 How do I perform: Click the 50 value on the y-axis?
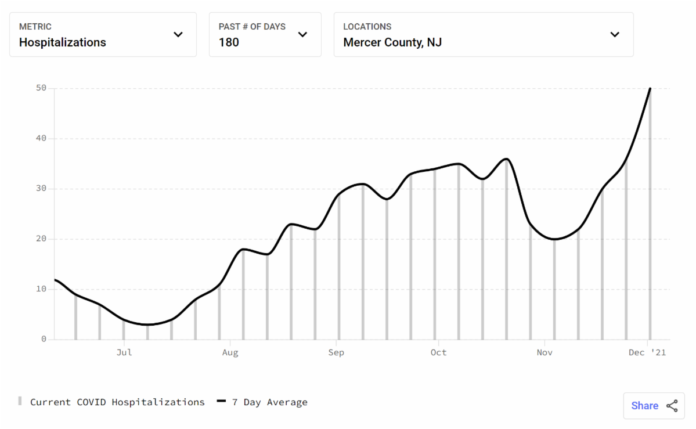[41, 88]
